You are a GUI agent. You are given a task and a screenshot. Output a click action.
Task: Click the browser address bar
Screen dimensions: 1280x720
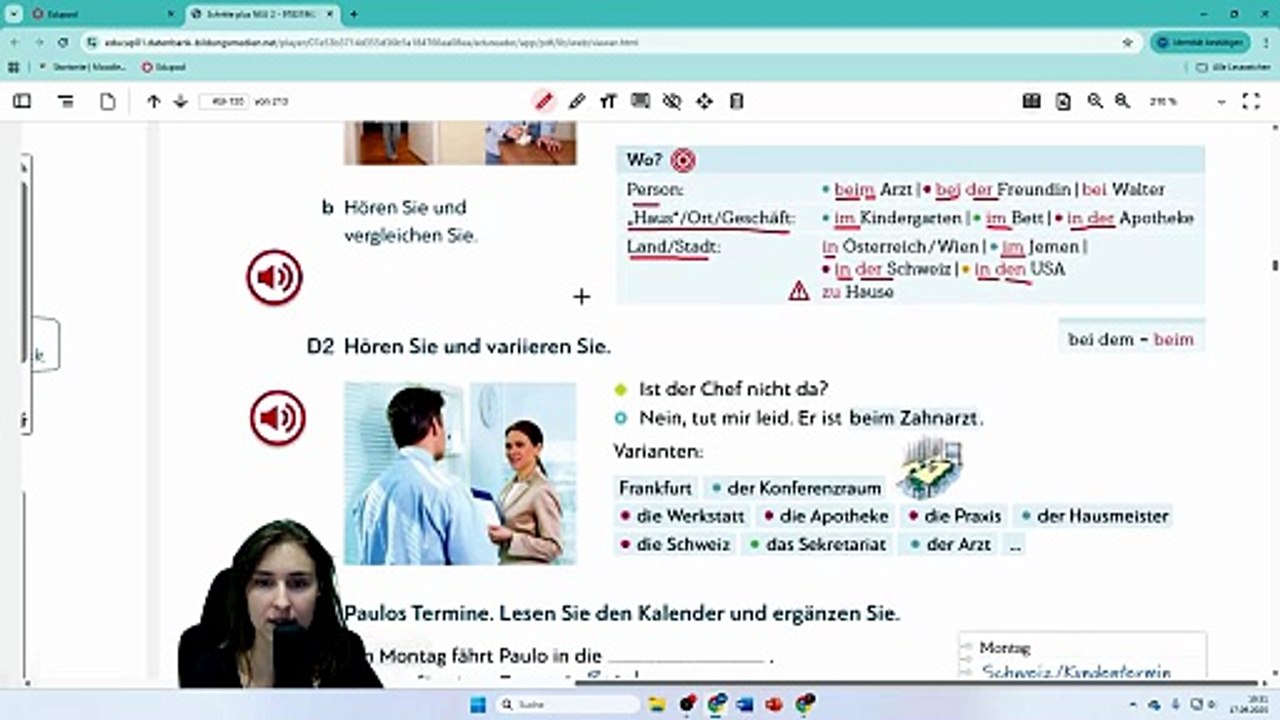(600, 43)
